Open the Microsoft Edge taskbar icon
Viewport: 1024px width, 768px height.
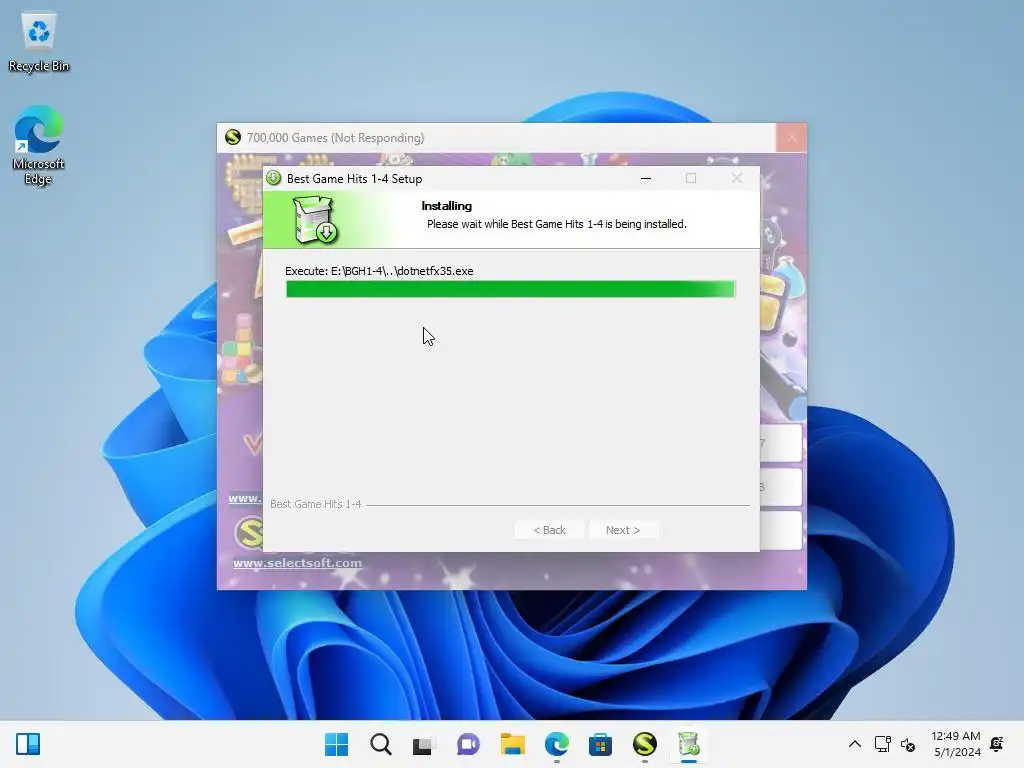(x=556, y=744)
